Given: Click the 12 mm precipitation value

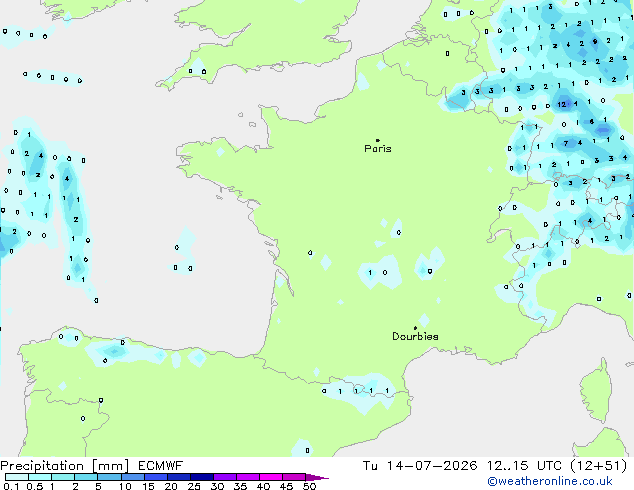Looking at the screenshot, I should [x=562, y=104].
